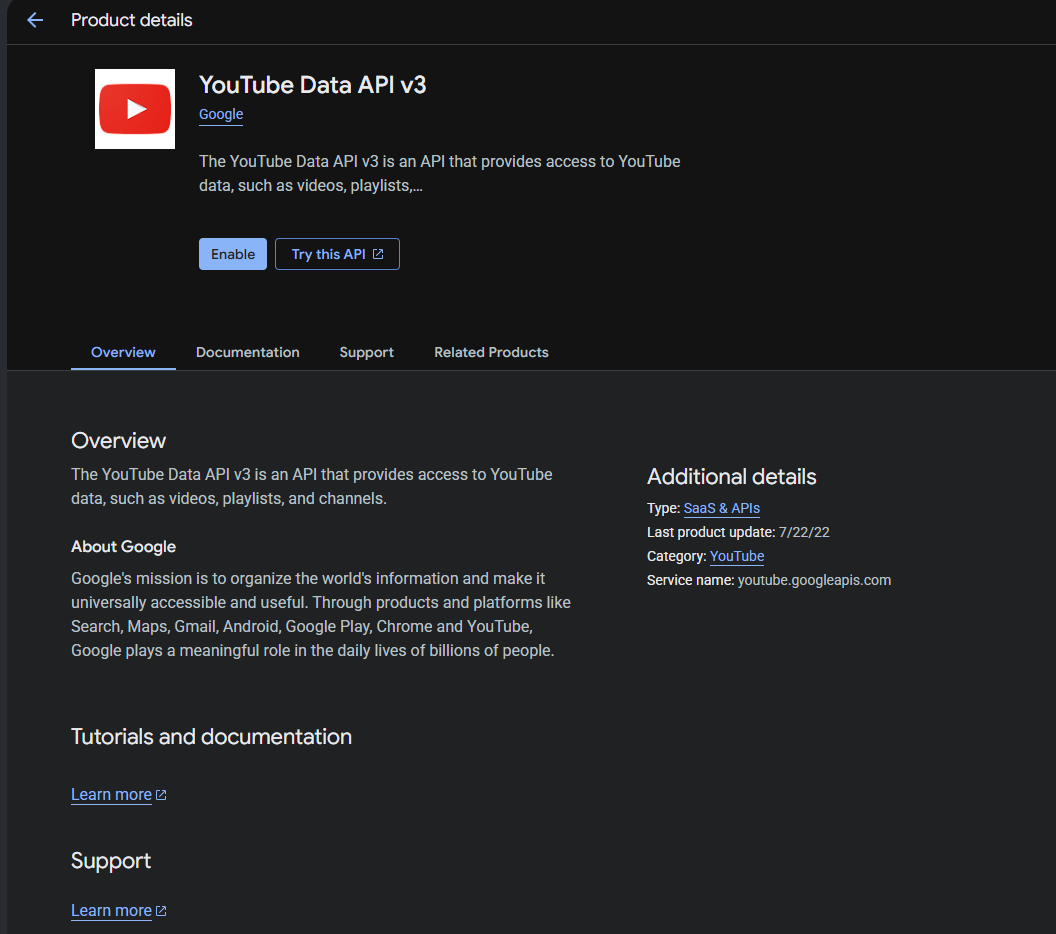The height and width of the screenshot is (934, 1056).
Task: Click external-link icon beside Tutorials Learn more
Action: click(x=161, y=795)
